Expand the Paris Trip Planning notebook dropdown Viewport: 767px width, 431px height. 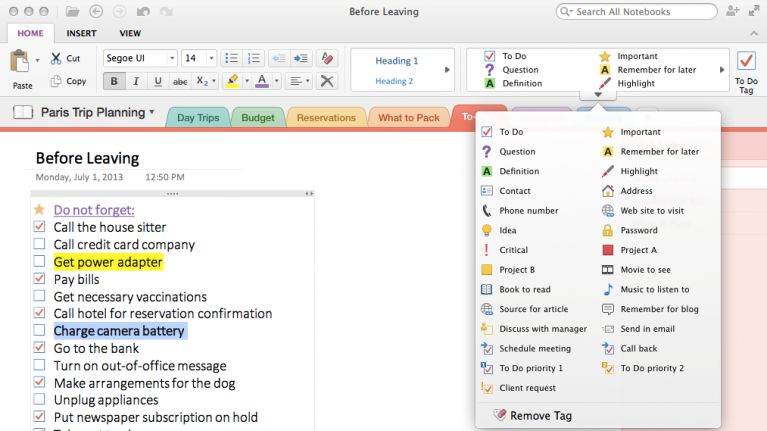(x=152, y=113)
